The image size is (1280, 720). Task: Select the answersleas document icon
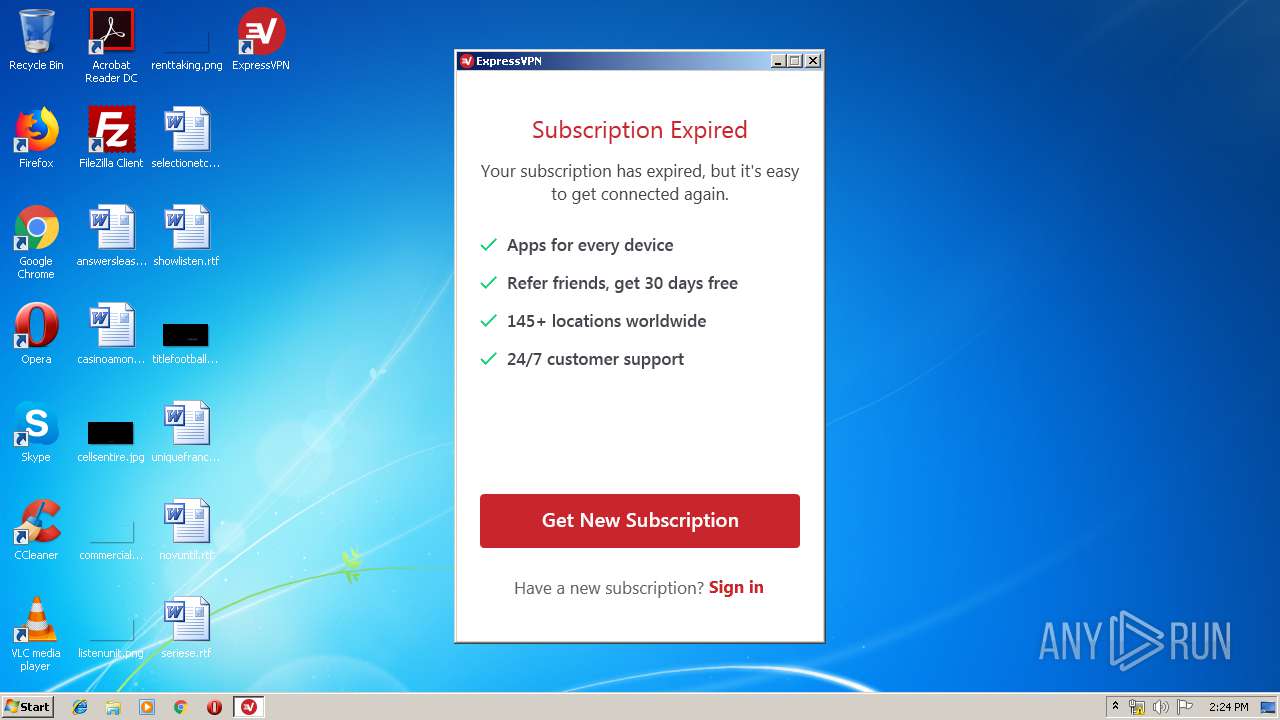pos(111,236)
